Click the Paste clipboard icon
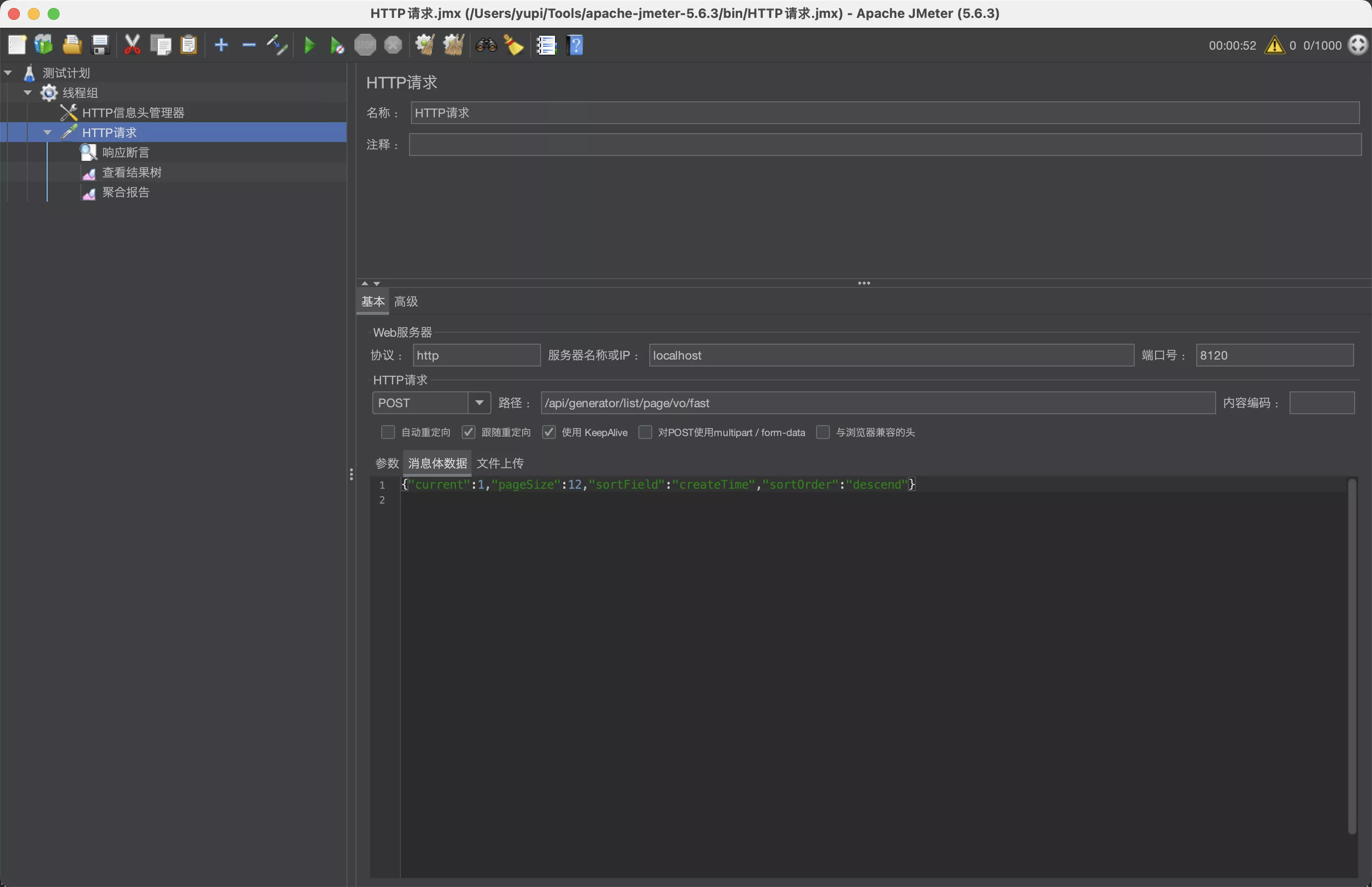1372x887 pixels. click(x=189, y=44)
